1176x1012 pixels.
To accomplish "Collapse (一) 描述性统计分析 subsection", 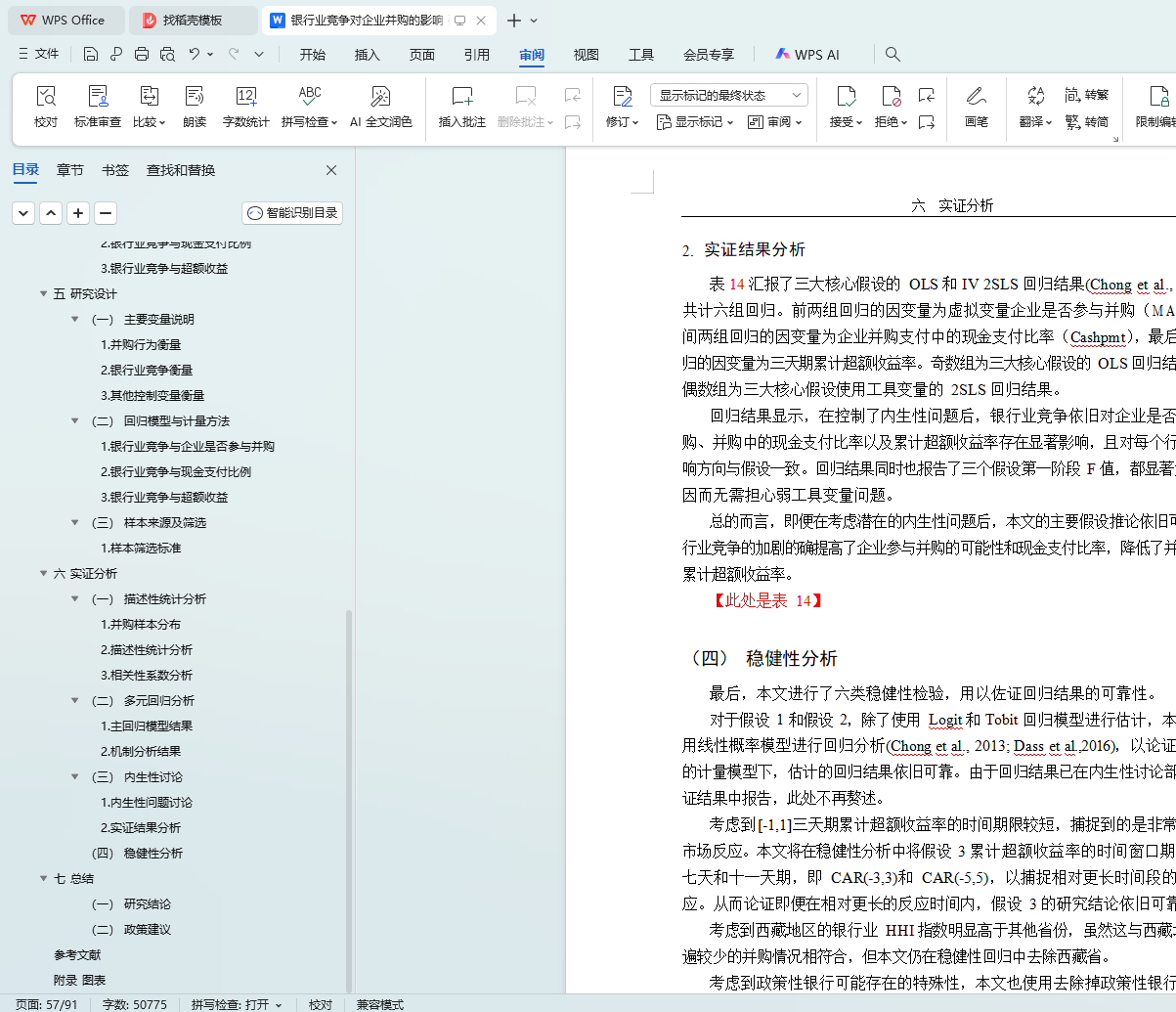I will (75, 598).
